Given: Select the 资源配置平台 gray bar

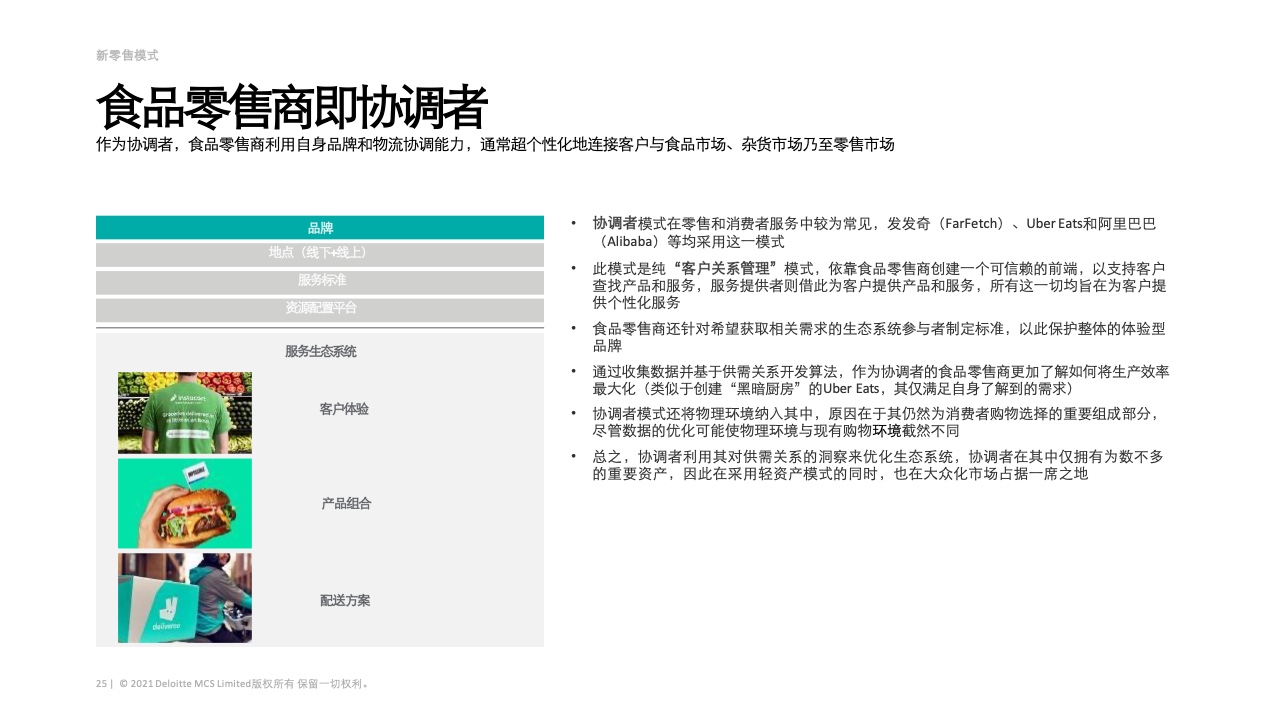Looking at the screenshot, I should tap(320, 308).
